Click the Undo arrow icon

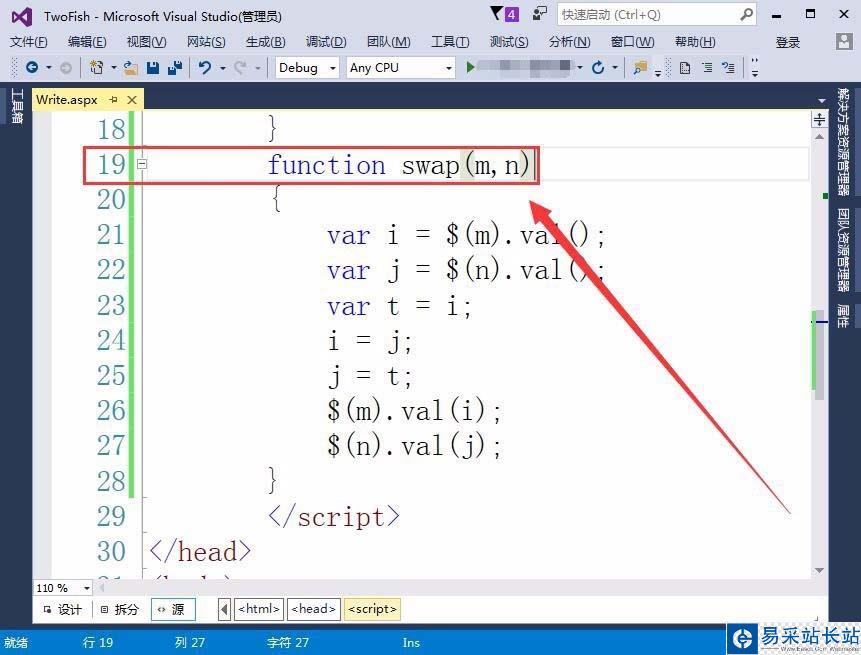[205, 68]
